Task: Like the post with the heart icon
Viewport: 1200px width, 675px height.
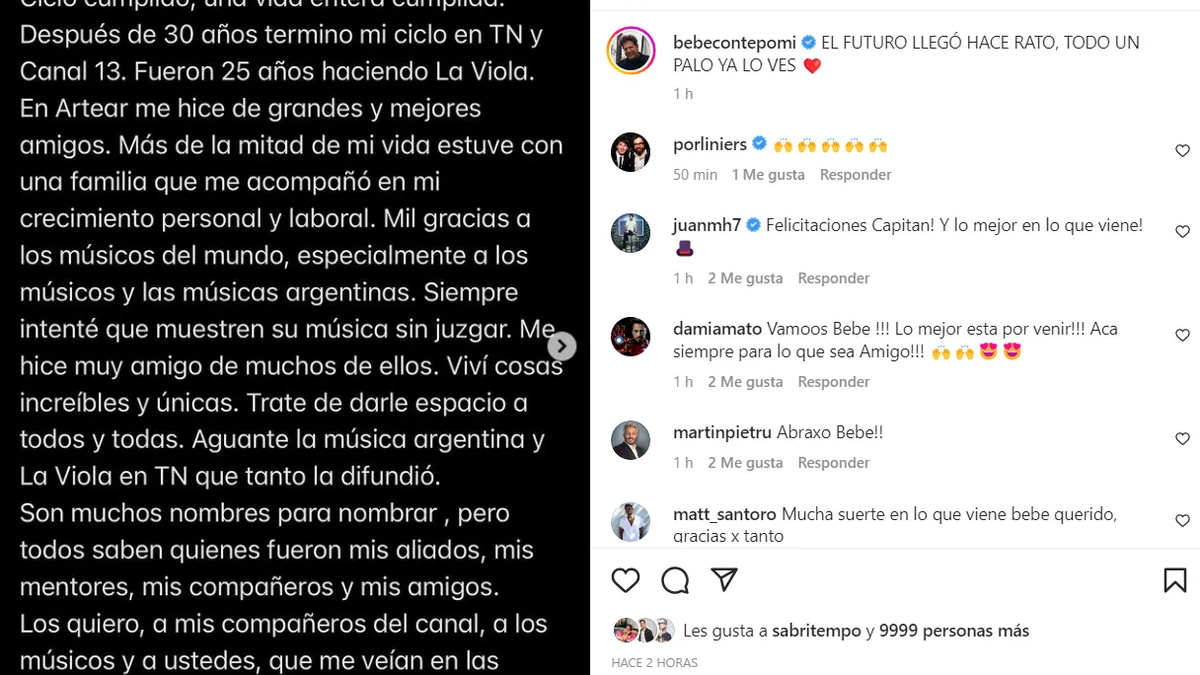Action: pos(625,580)
